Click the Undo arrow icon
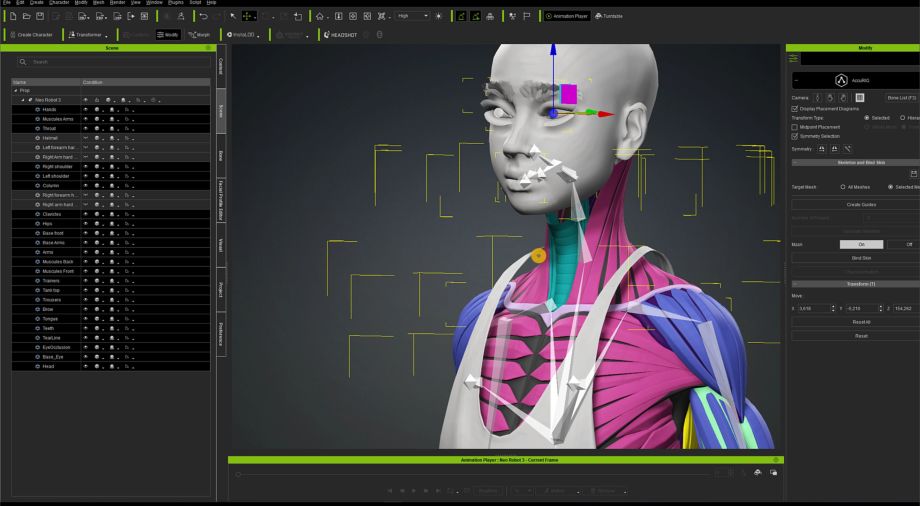The height and width of the screenshot is (506, 920). pos(203,16)
